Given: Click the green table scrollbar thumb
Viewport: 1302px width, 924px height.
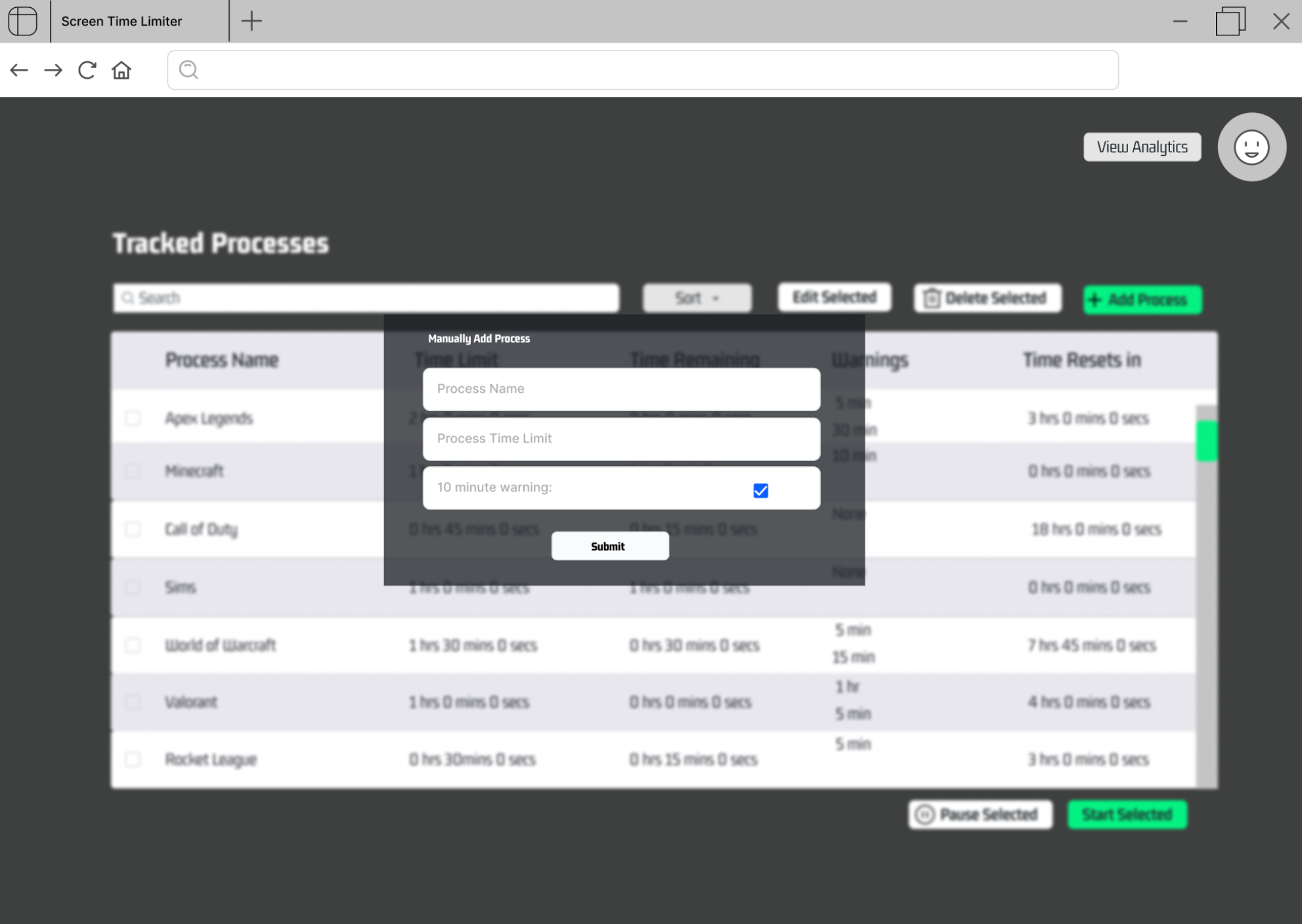Looking at the screenshot, I should 1206,441.
